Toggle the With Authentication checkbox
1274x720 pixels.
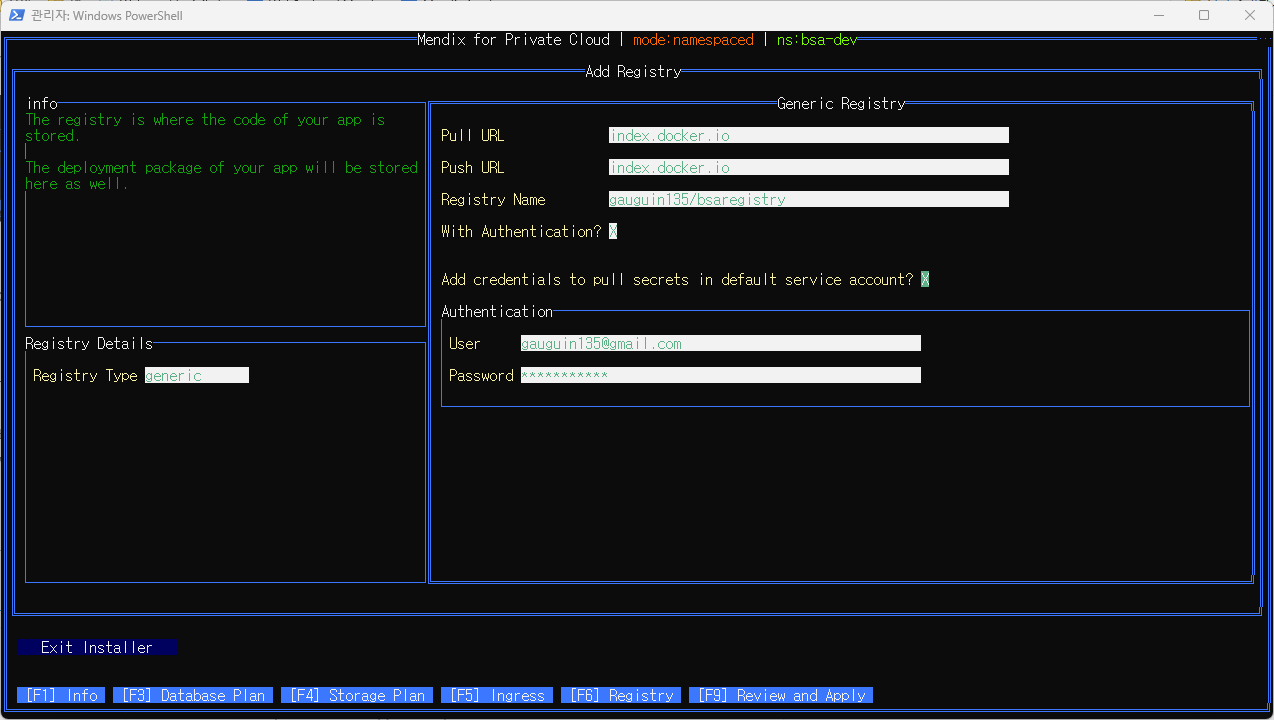pyautogui.click(x=613, y=231)
